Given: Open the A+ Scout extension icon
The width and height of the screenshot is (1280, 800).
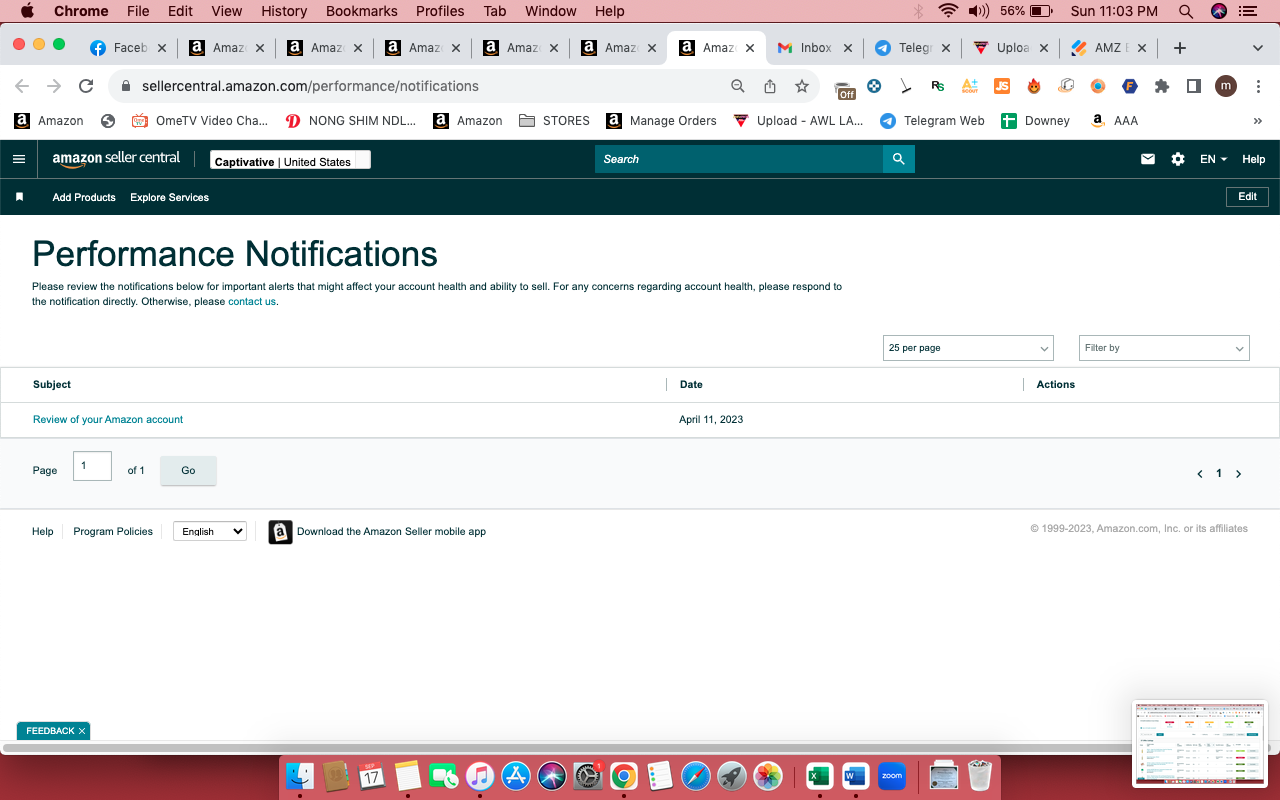Looking at the screenshot, I should (x=970, y=86).
